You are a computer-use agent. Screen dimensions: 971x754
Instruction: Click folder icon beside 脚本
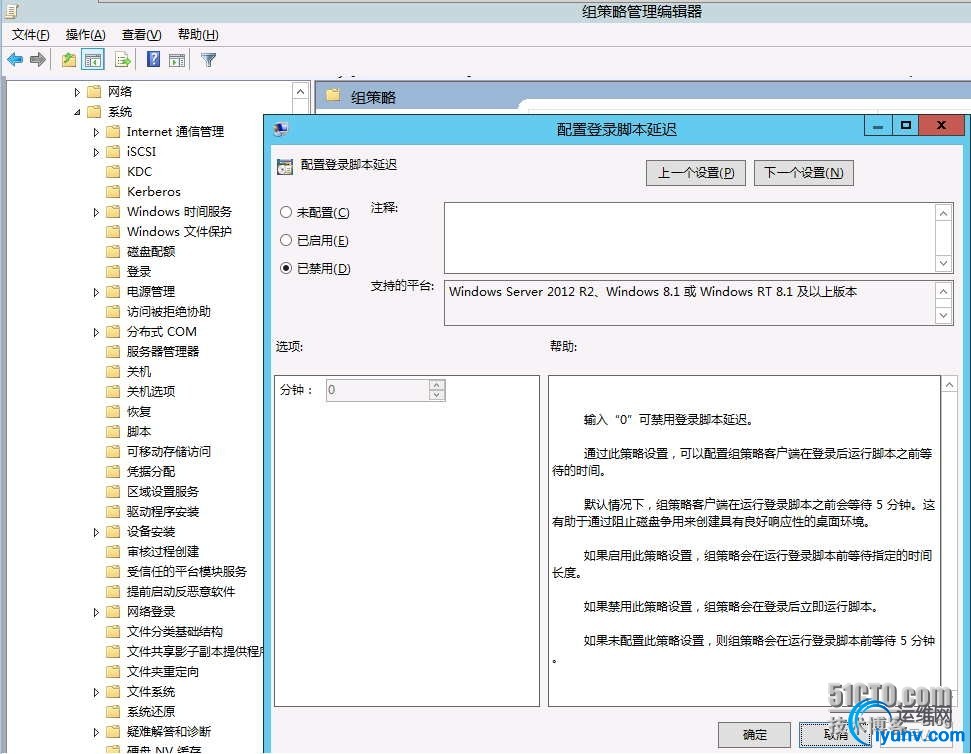tap(113, 431)
